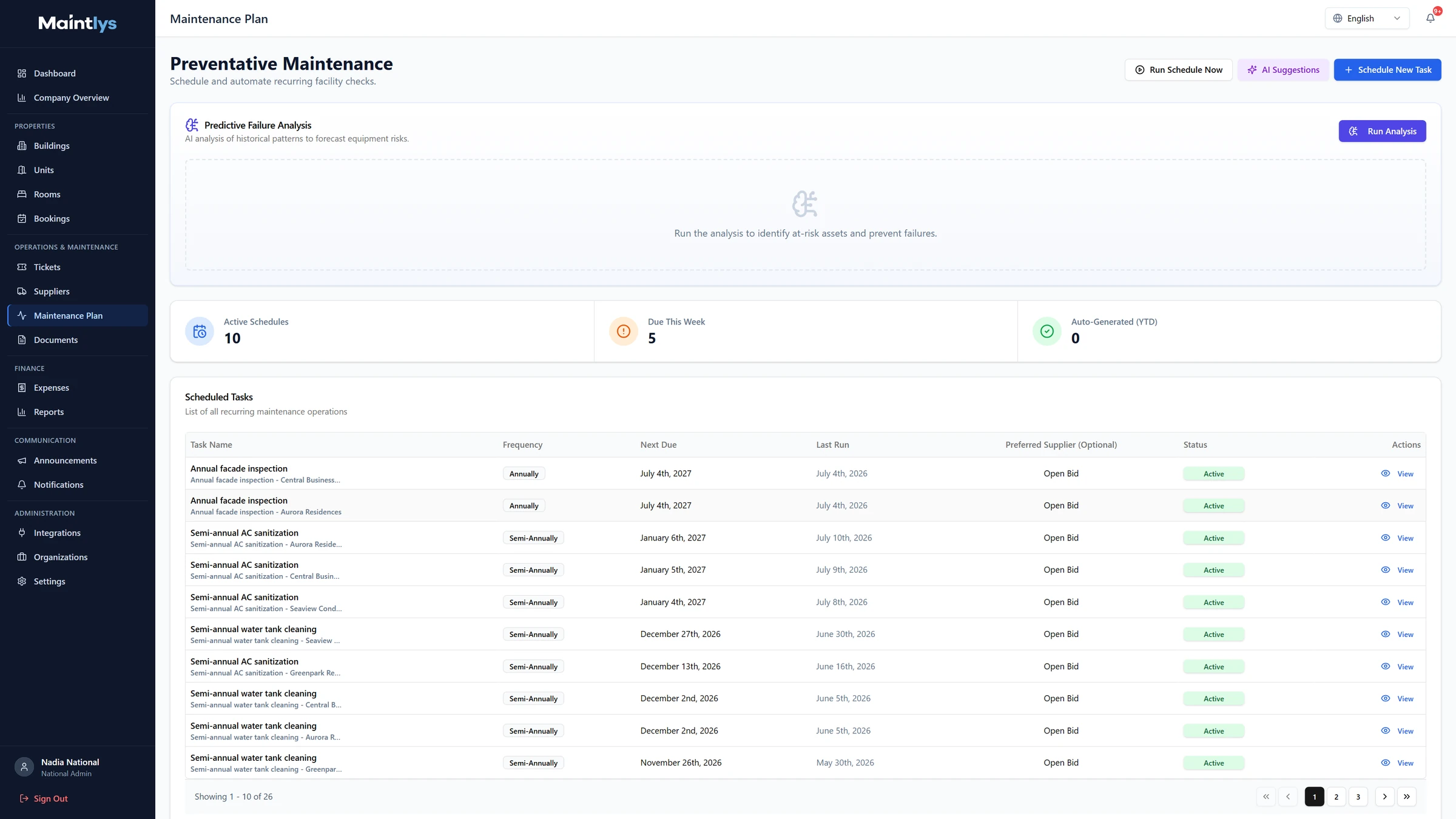Go to the next page arrow
The height and width of the screenshot is (819, 1456).
[1385, 797]
